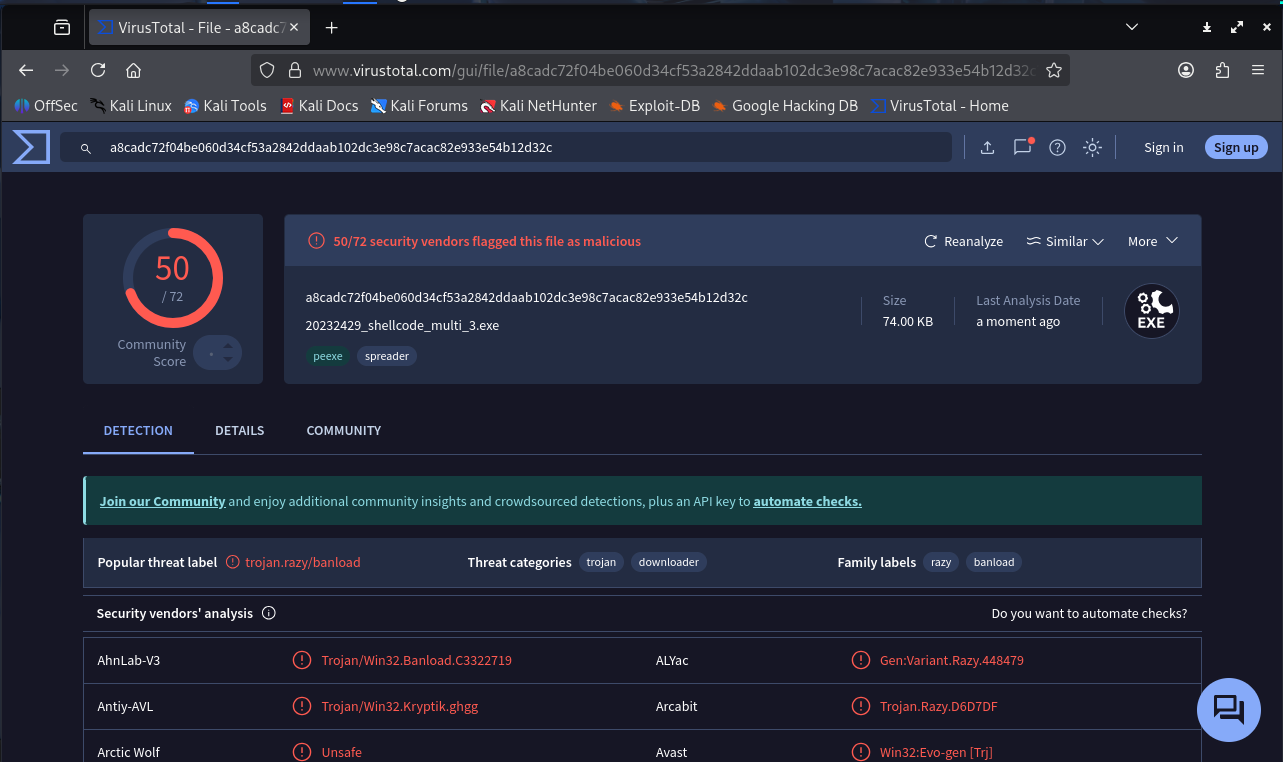The image size is (1283, 762).
Task: Open the browser tab list chevron
Action: 1132,27
